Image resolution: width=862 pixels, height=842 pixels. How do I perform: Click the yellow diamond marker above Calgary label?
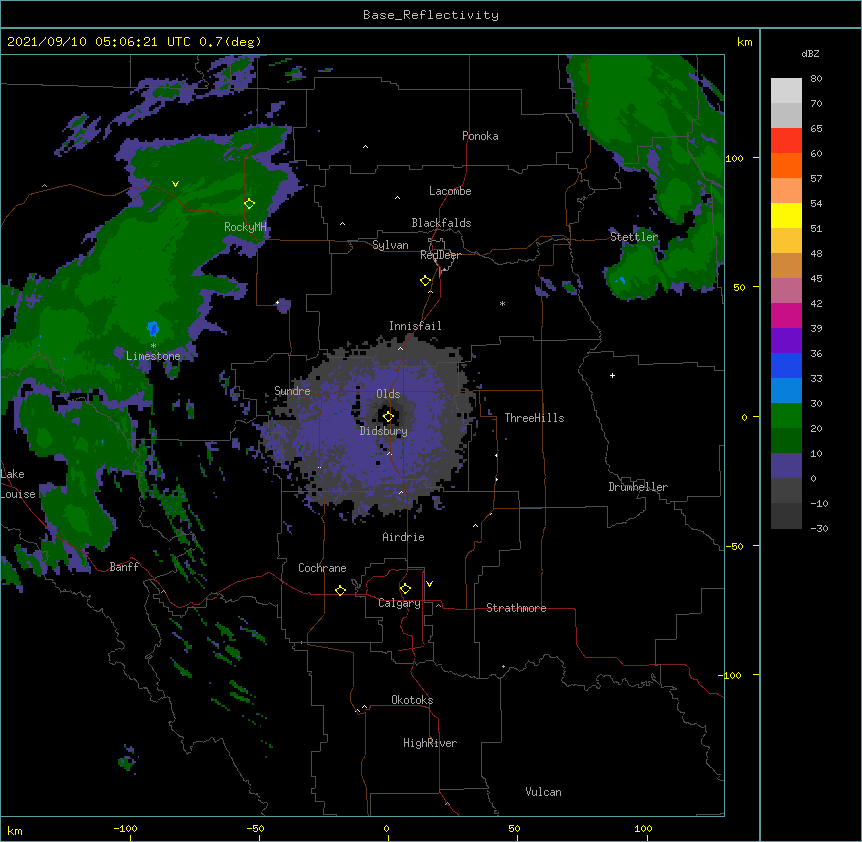point(405,589)
